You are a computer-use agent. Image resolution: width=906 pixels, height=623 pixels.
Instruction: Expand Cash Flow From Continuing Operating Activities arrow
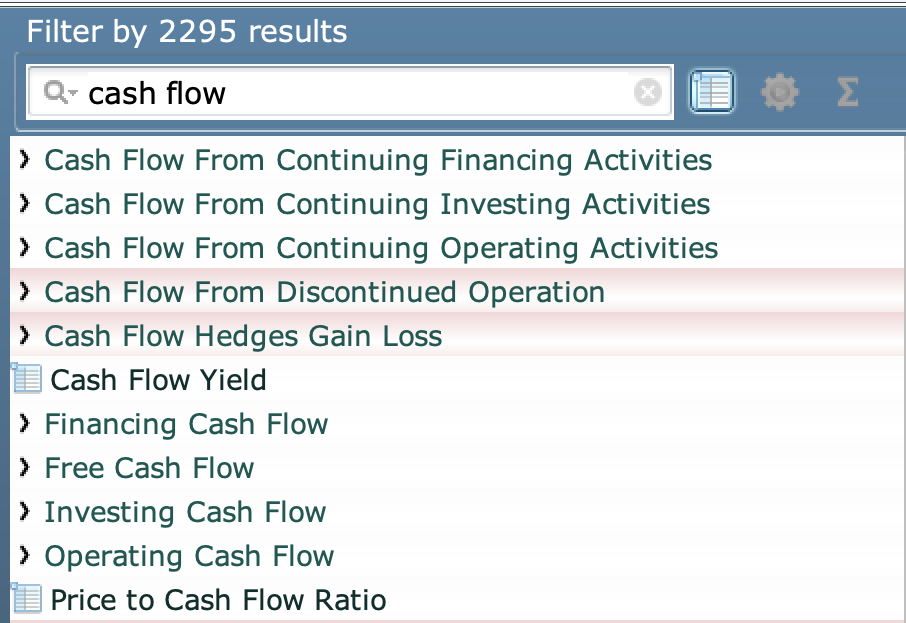pos(25,248)
